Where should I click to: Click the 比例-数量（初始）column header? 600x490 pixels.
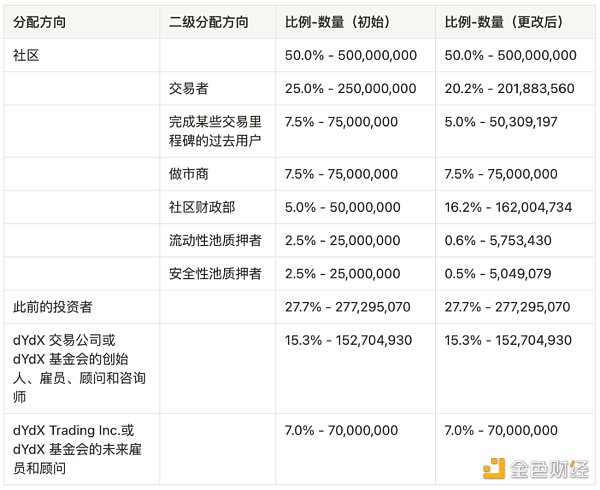pos(347,22)
